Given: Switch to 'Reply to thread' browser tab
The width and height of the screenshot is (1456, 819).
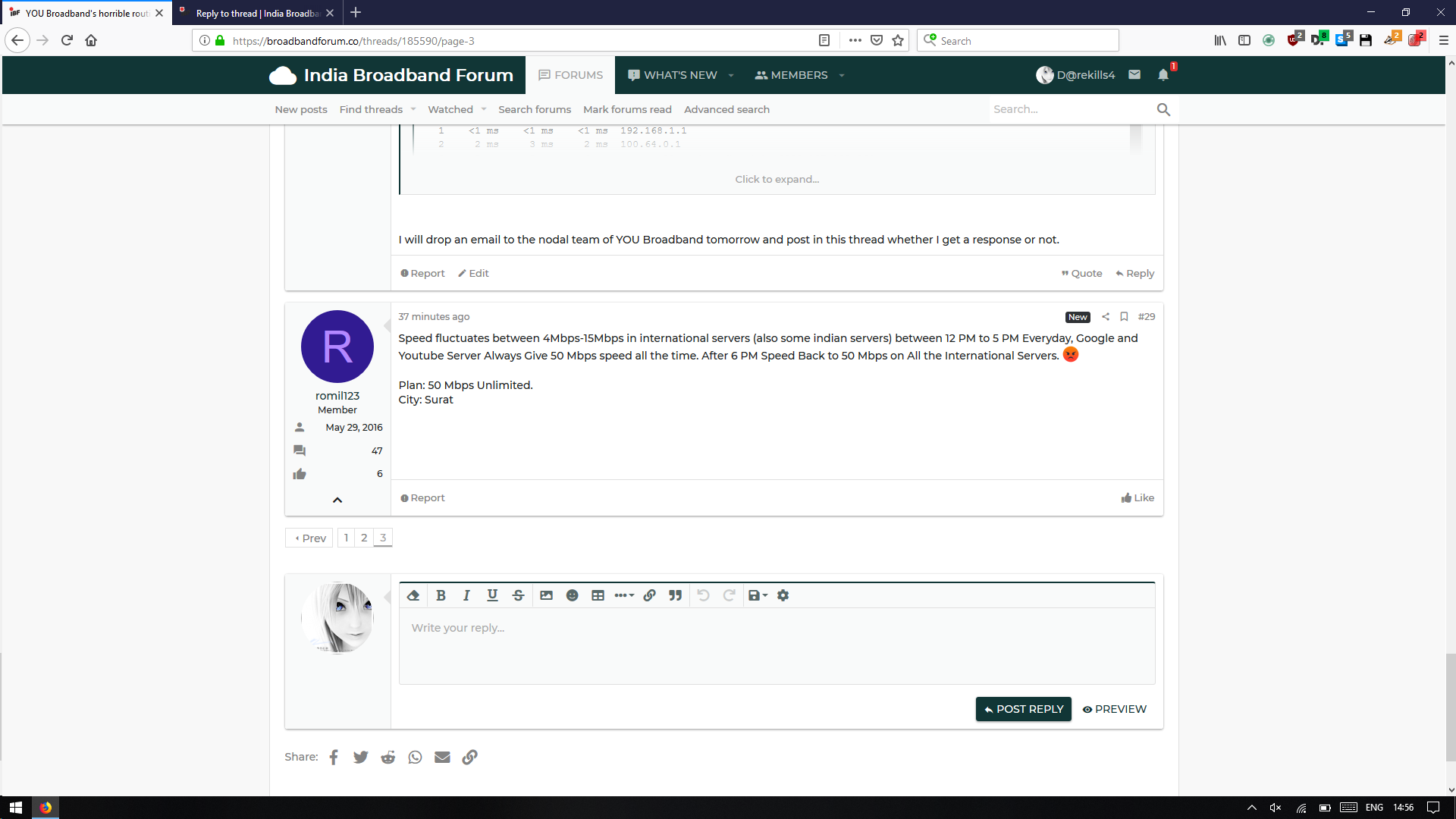Looking at the screenshot, I should (257, 13).
